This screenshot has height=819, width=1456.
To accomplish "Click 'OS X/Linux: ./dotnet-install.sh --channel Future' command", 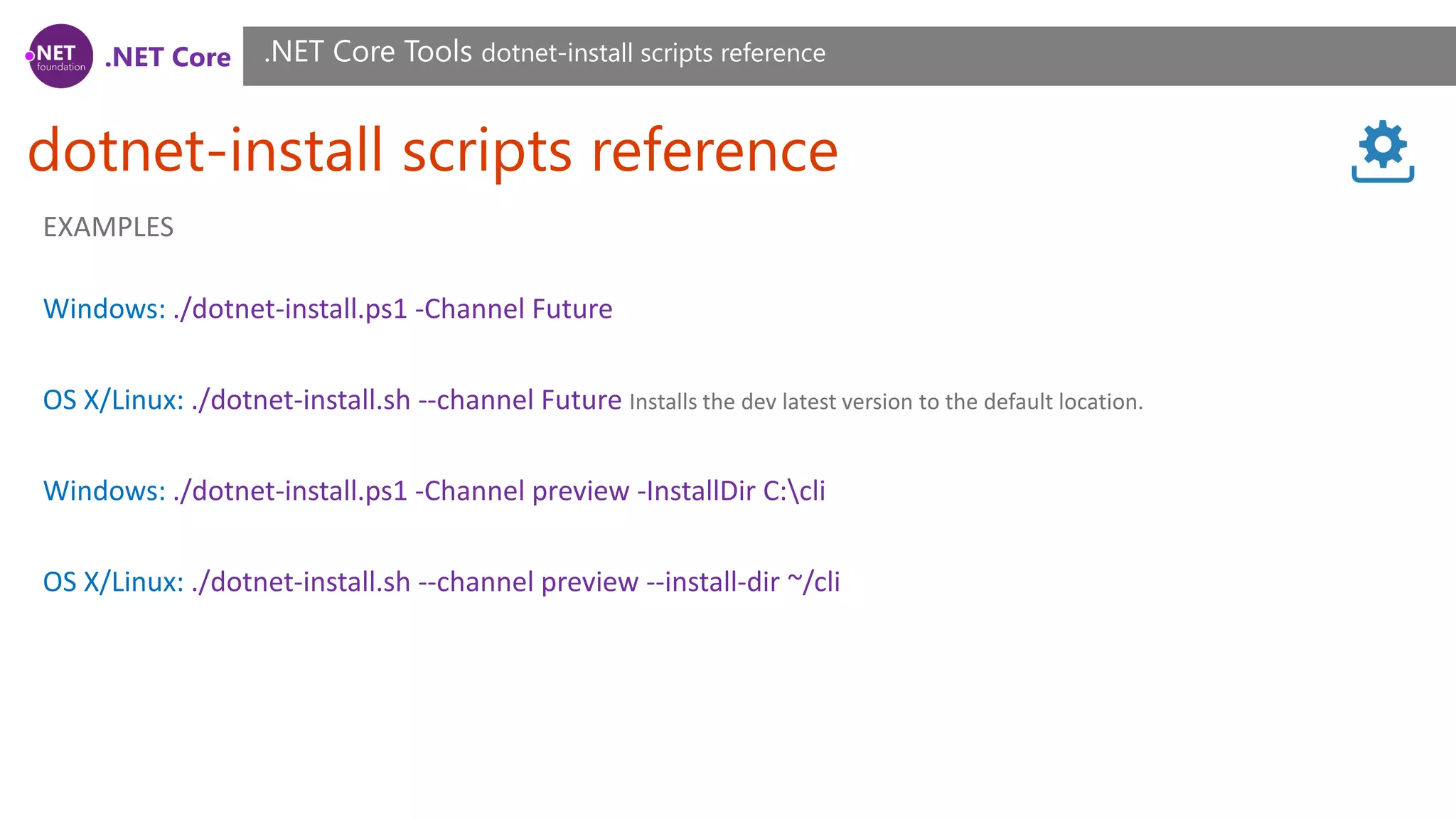I will coord(332,400).
